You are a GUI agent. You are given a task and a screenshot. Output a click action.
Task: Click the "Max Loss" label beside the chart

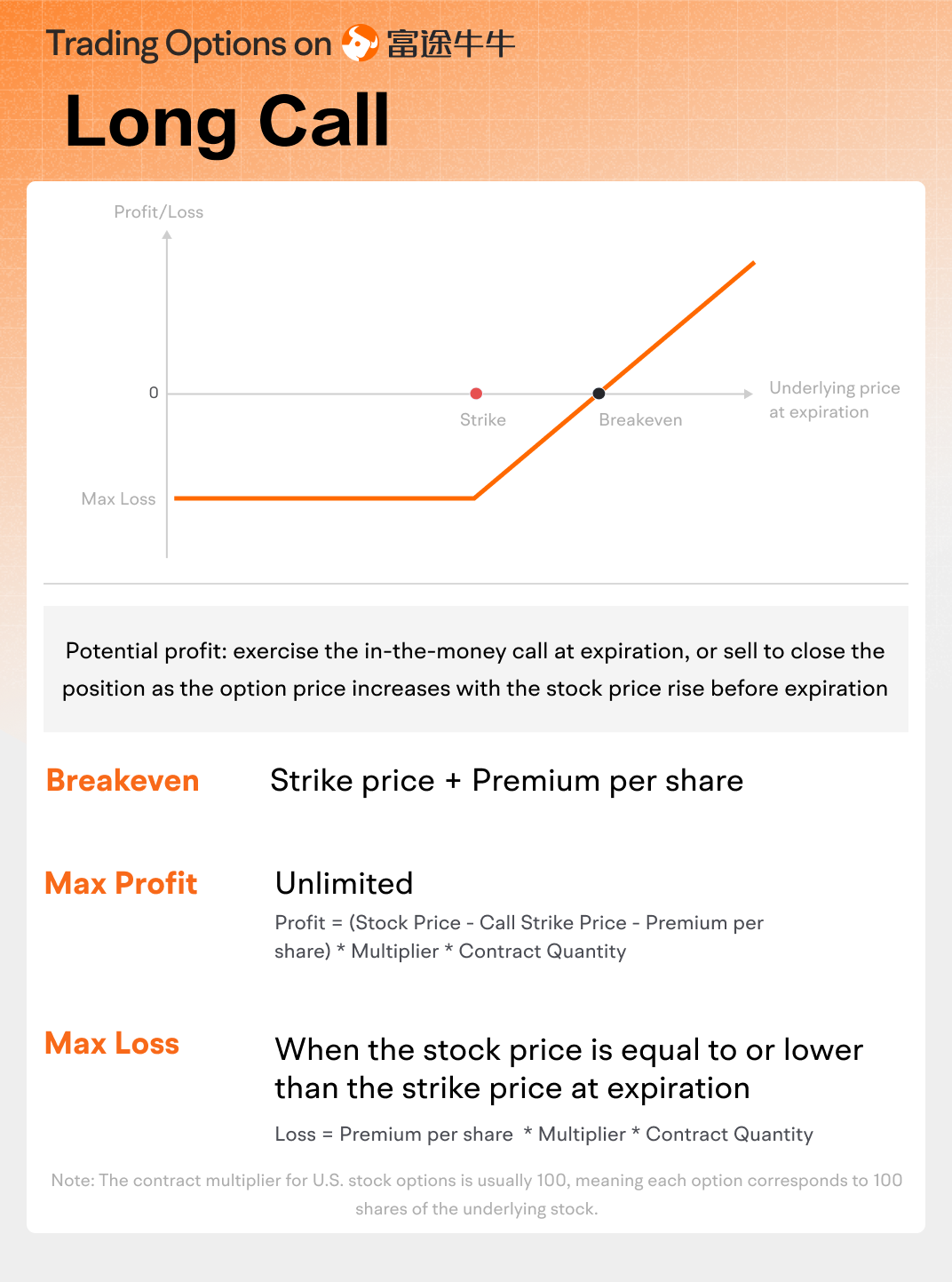[x=118, y=499]
